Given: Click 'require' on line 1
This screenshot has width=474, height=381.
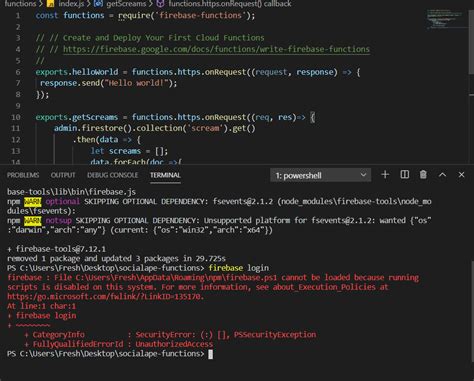Looking at the screenshot, I should point(135,15).
